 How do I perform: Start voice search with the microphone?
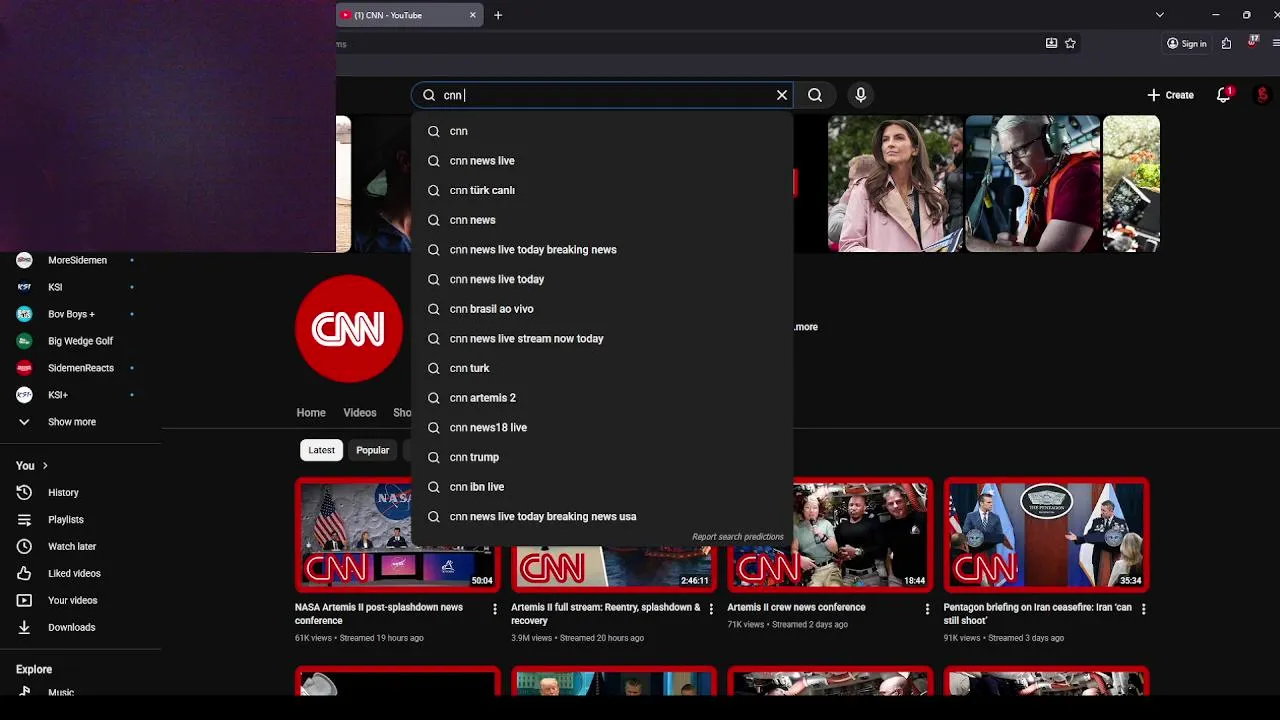click(x=860, y=95)
